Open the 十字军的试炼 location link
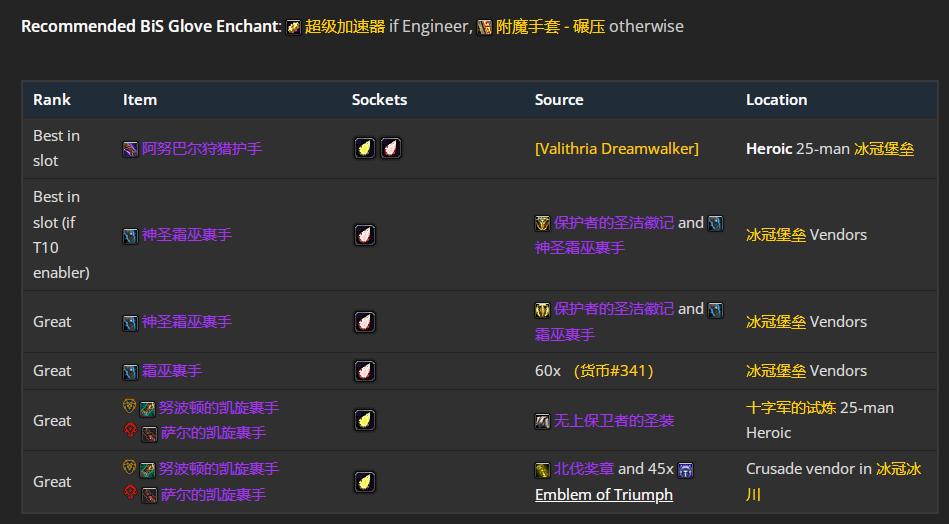Screen dimensions: 949x524 coord(790,408)
